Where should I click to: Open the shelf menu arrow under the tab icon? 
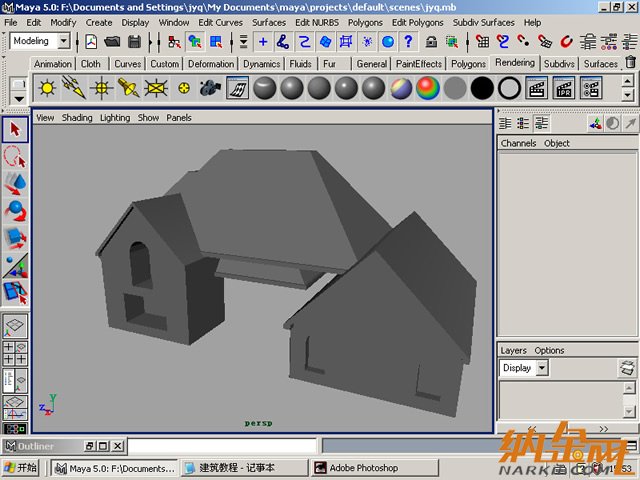click(x=19, y=98)
